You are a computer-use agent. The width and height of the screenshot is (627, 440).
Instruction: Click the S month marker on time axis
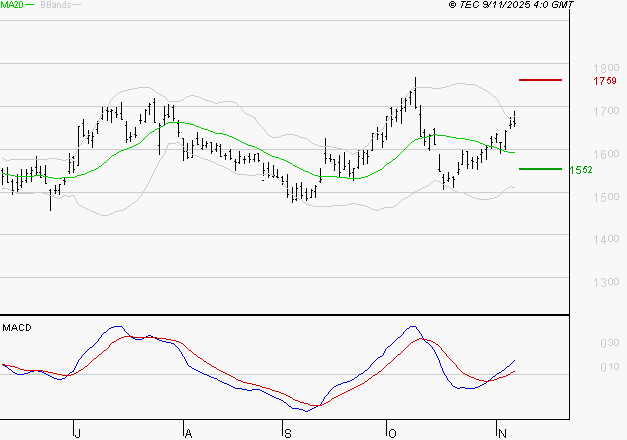(x=288, y=433)
